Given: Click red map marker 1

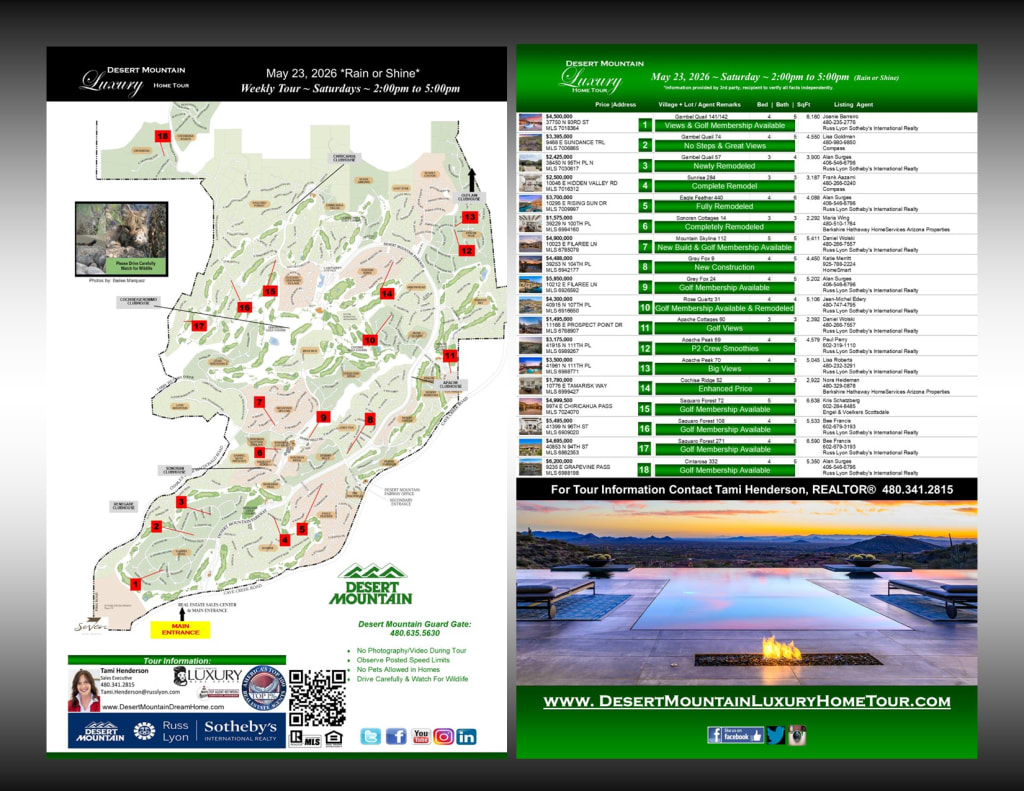Looking at the screenshot, I should (x=135, y=584).
